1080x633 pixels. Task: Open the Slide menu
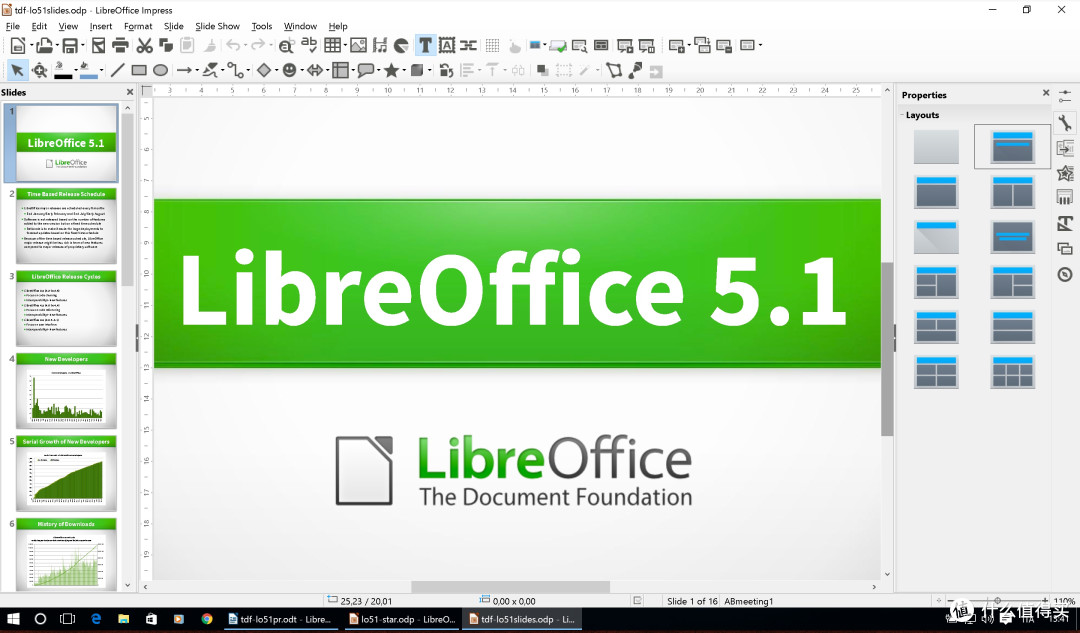coord(174,26)
